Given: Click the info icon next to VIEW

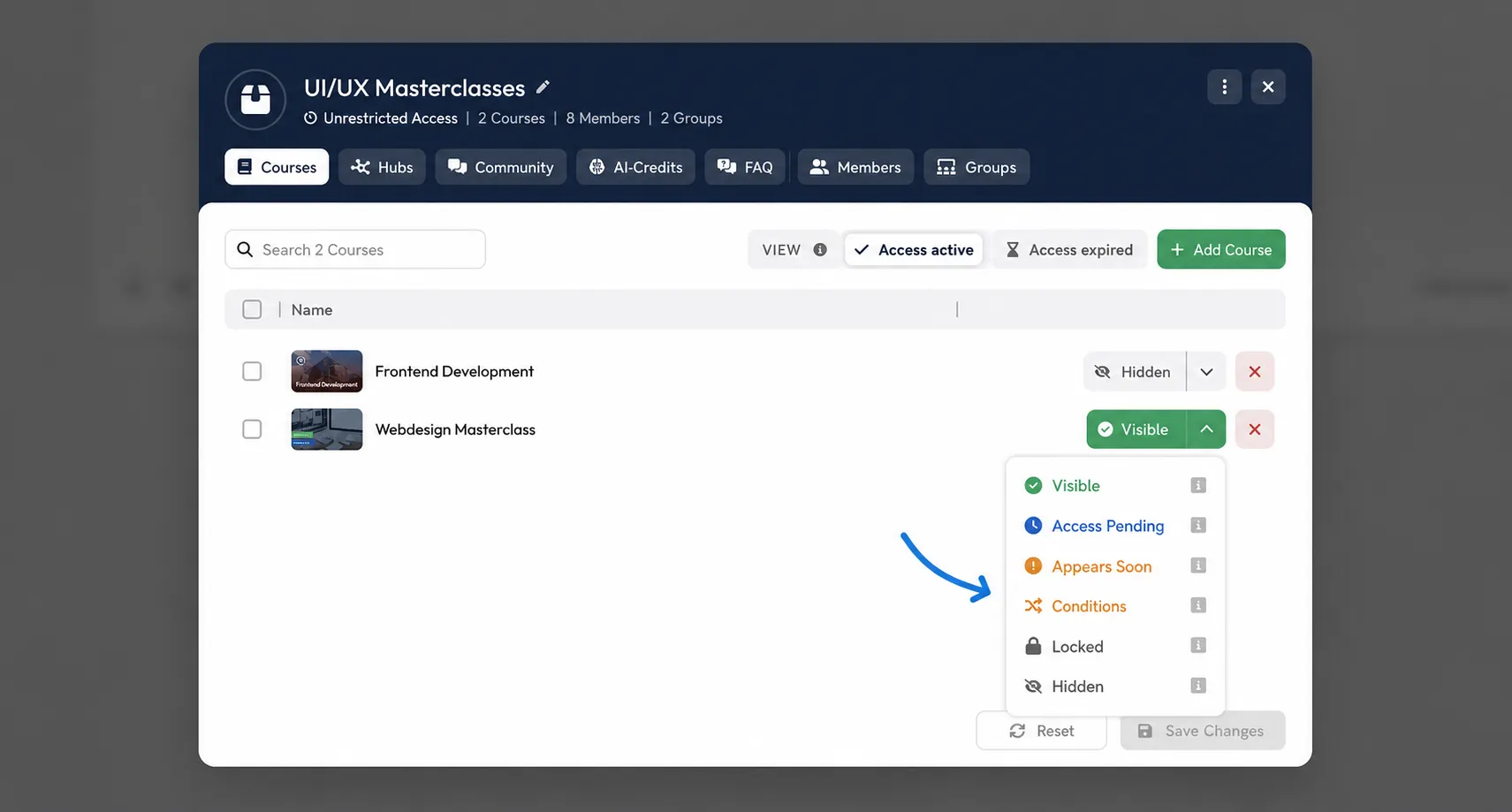Looking at the screenshot, I should 820,250.
